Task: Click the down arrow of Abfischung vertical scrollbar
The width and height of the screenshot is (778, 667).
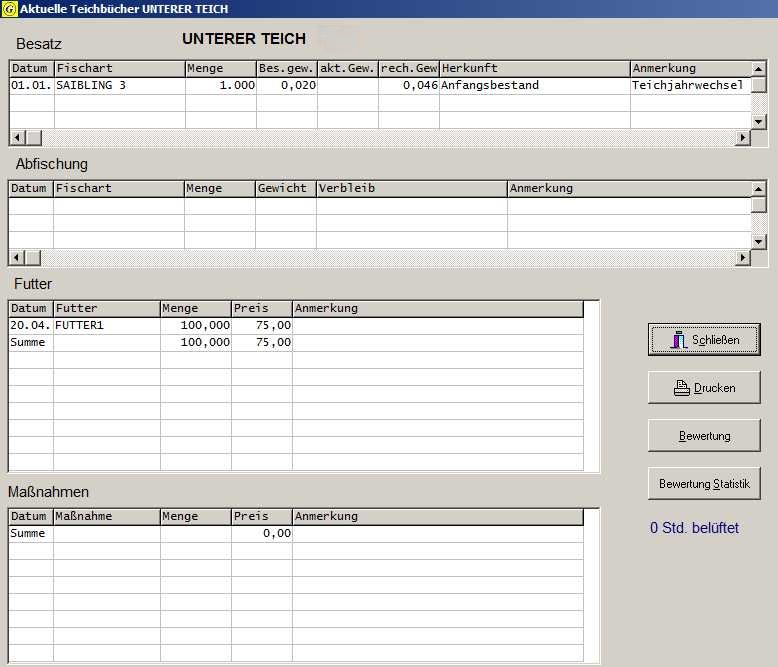Action: point(760,242)
